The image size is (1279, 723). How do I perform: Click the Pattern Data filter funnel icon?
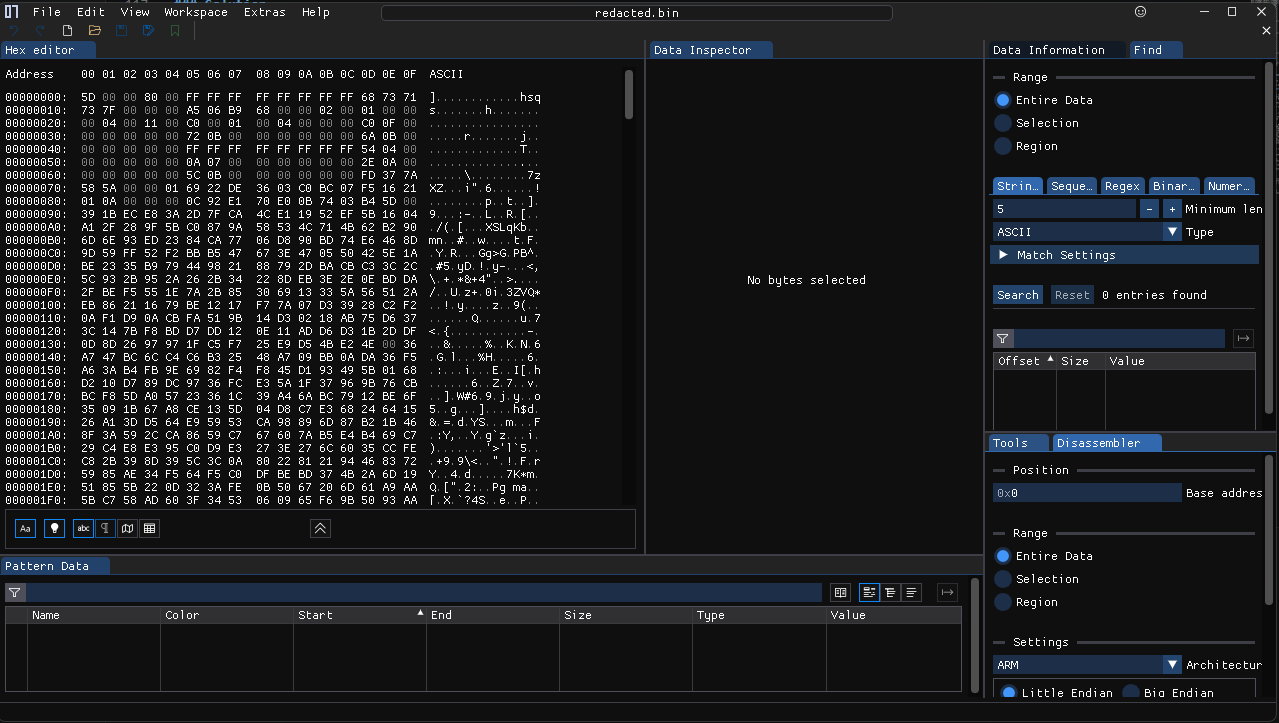click(x=15, y=593)
